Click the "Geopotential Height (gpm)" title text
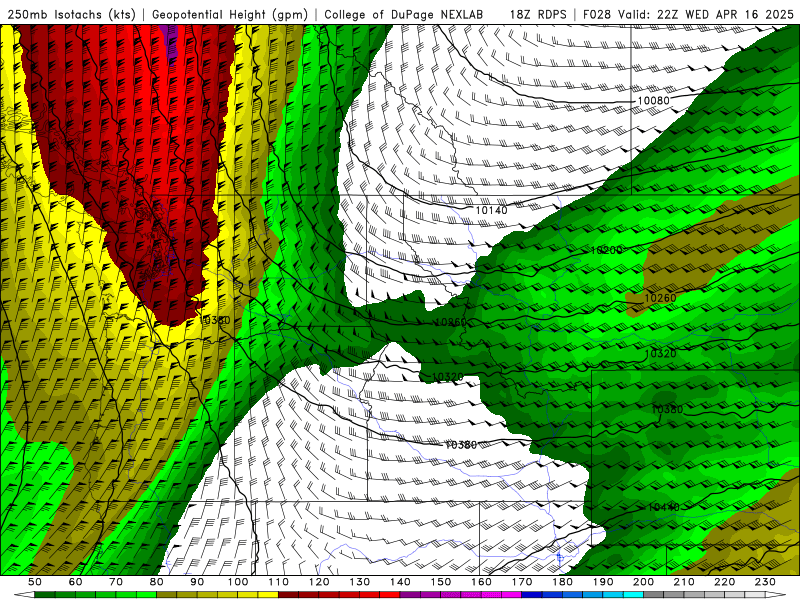Screen dimensions: 800x600 [230, 15]
